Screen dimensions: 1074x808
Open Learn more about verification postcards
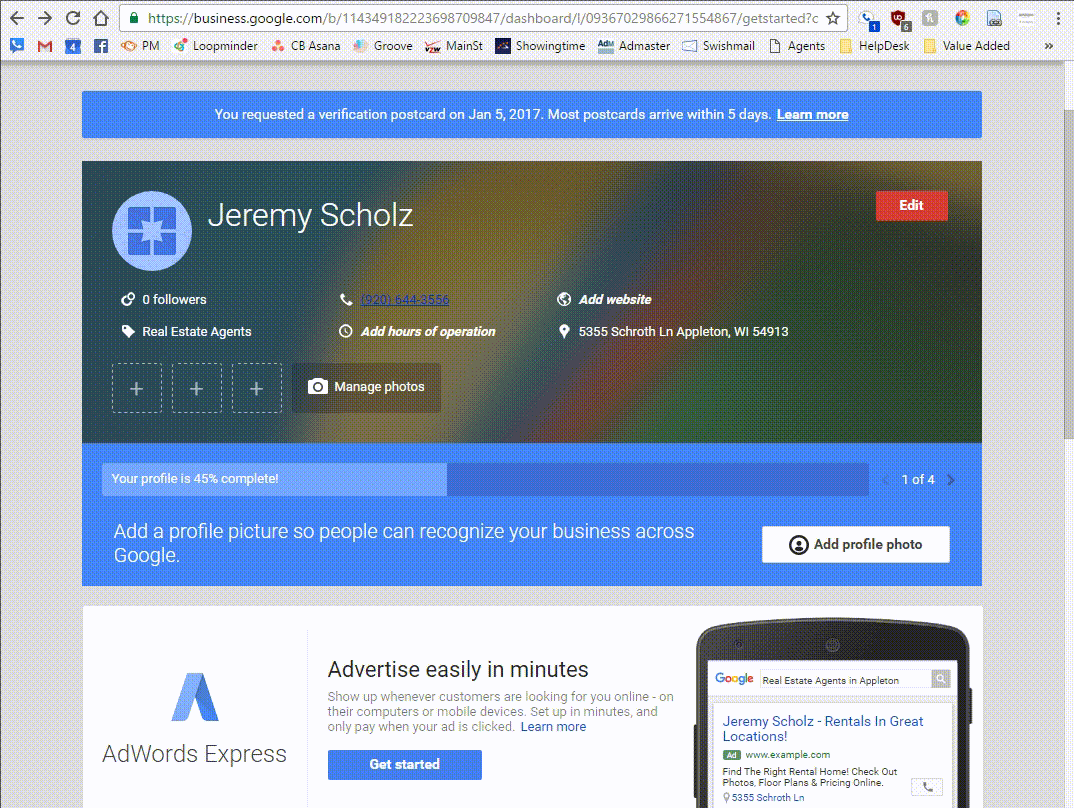click(x=812, y=114)
